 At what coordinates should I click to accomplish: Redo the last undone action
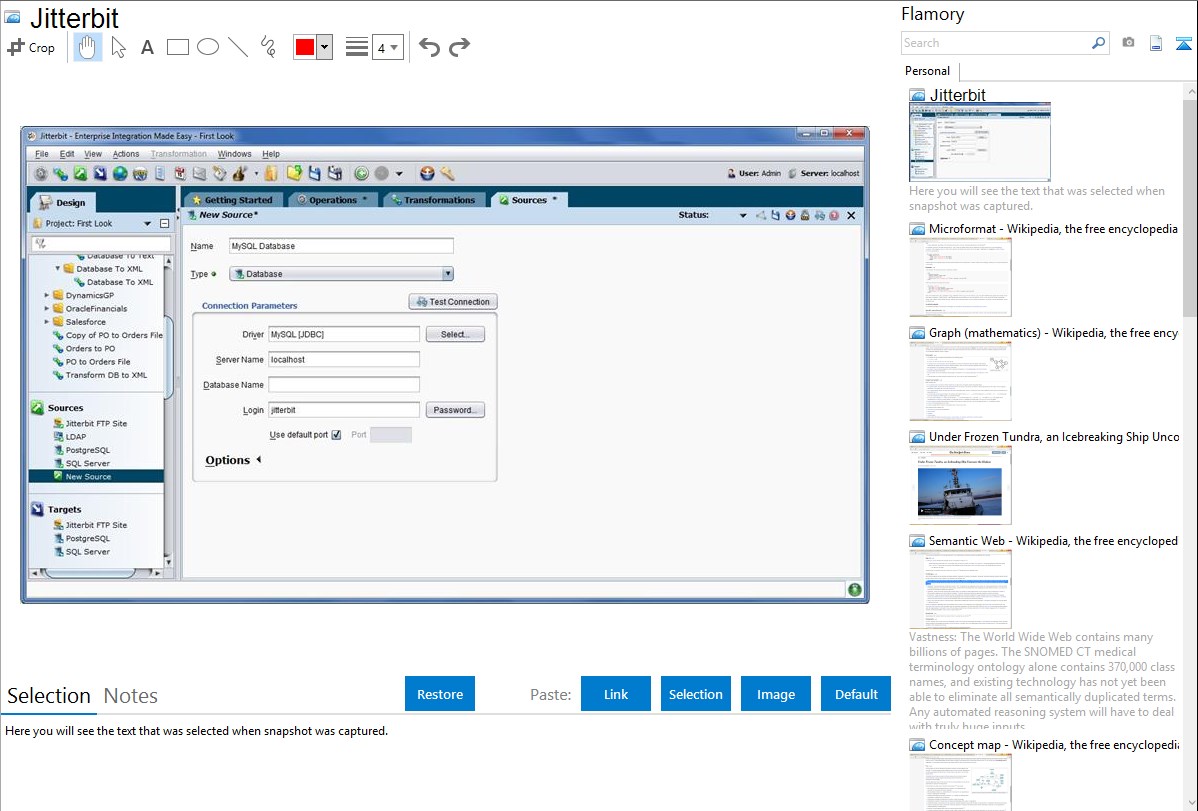(x=459, y=47)
